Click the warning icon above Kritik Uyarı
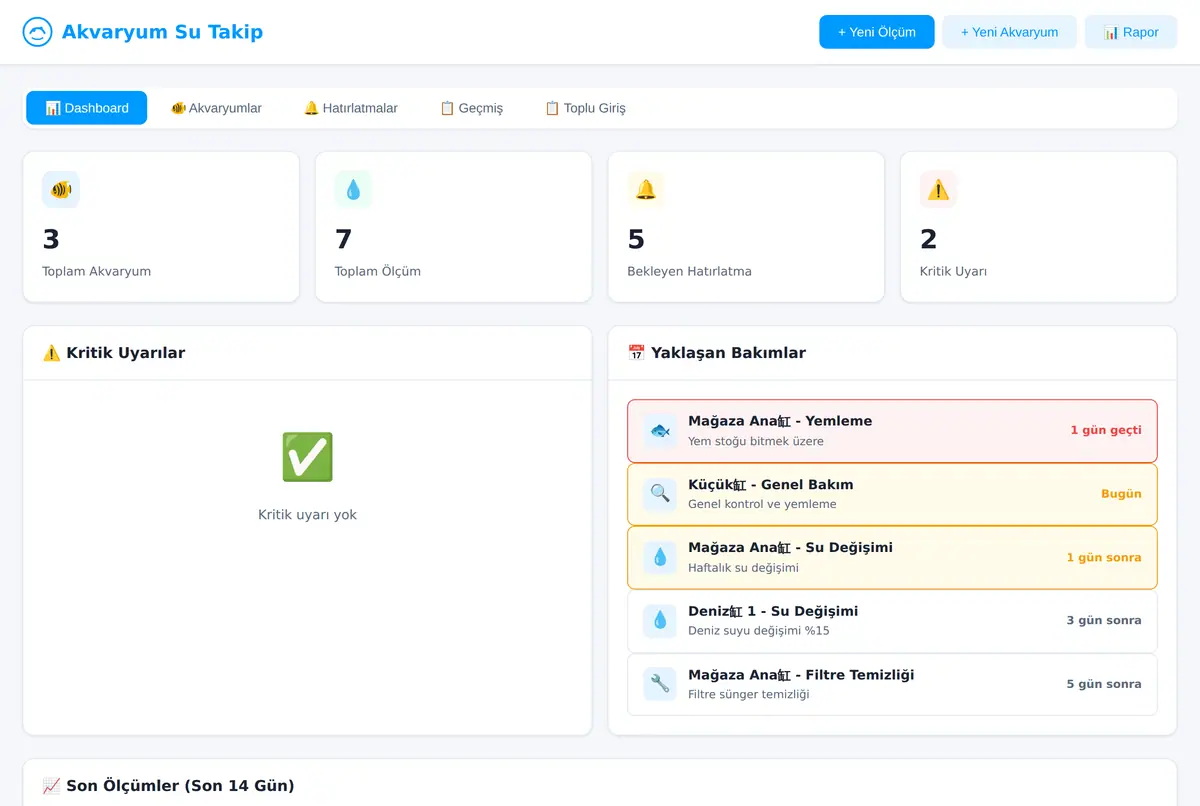 pos(938,189)
